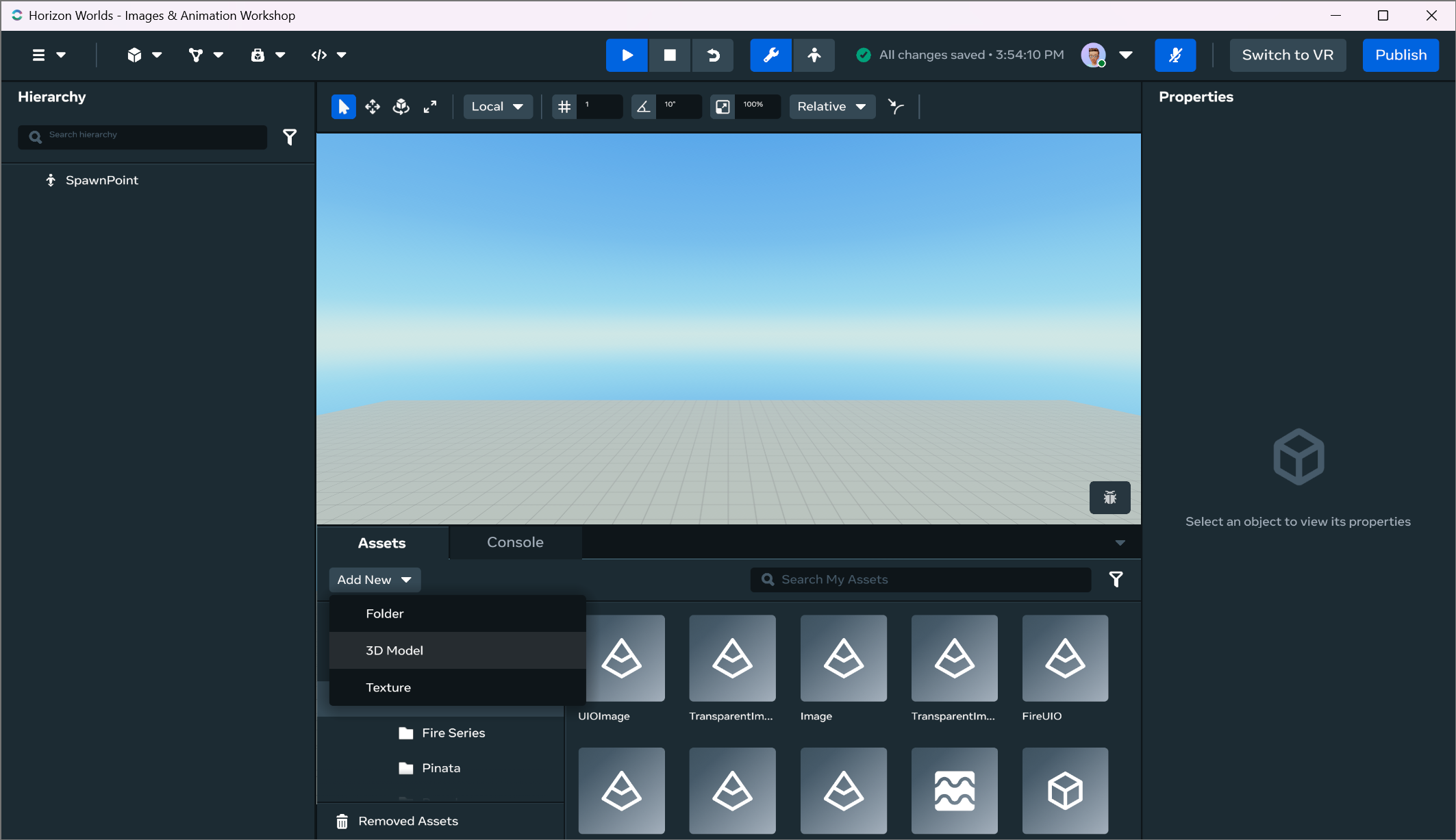Toggle grid snapping

(x=564, y=107)
